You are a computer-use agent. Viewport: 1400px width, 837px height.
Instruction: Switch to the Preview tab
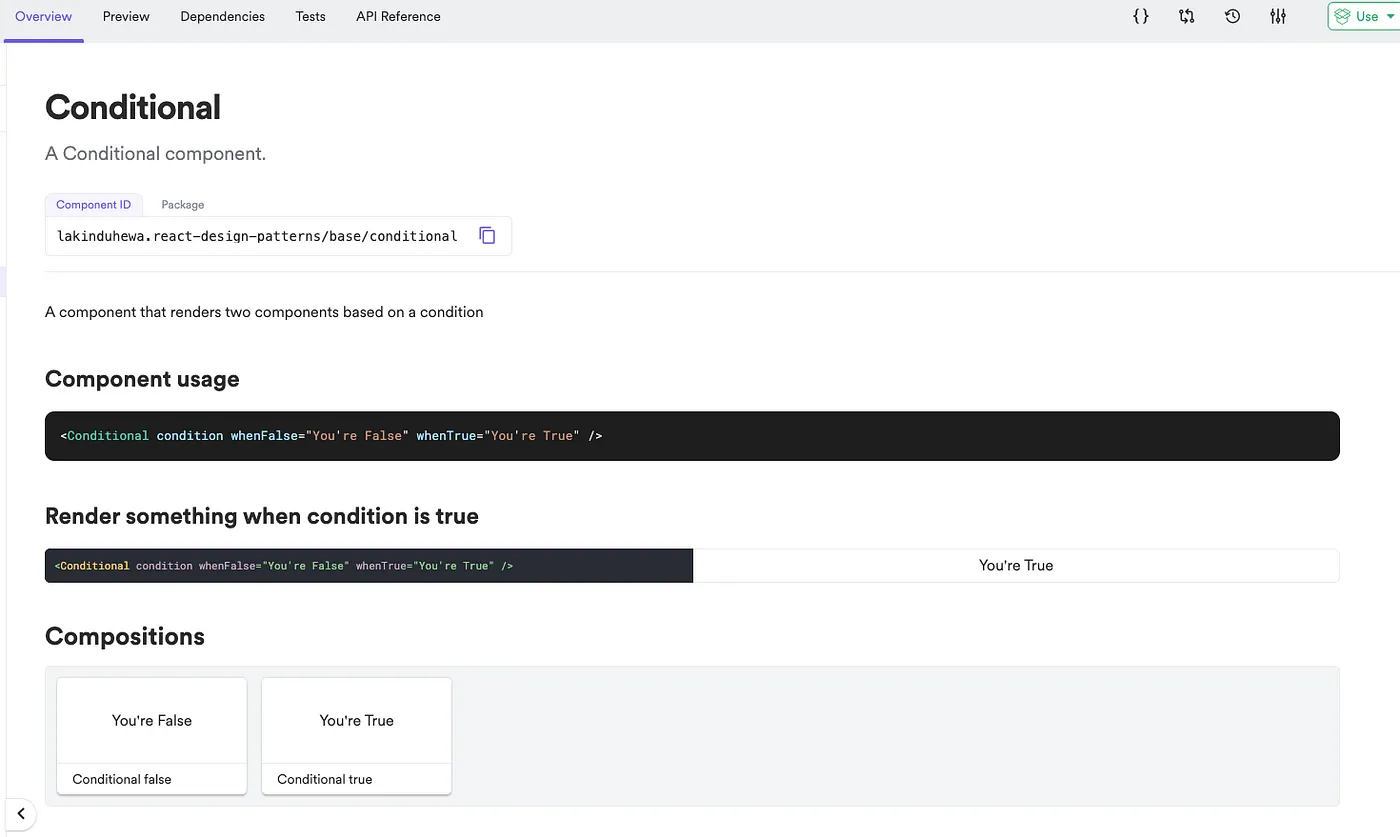126,17
